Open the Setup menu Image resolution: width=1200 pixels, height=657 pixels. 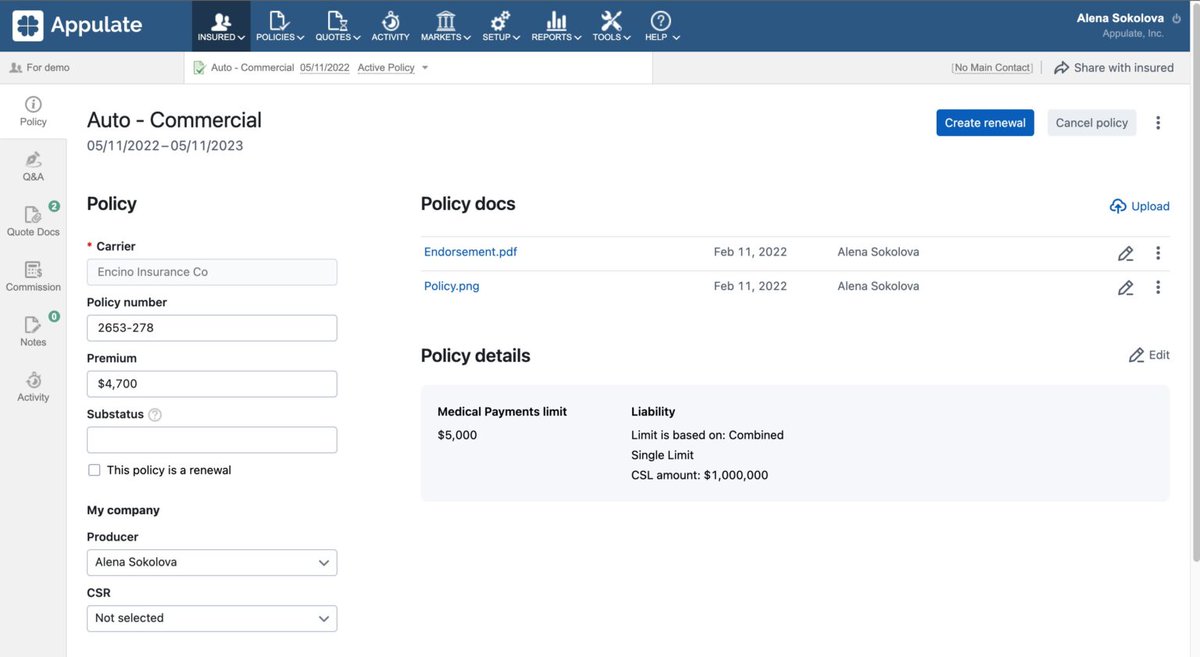coord(501,26)
